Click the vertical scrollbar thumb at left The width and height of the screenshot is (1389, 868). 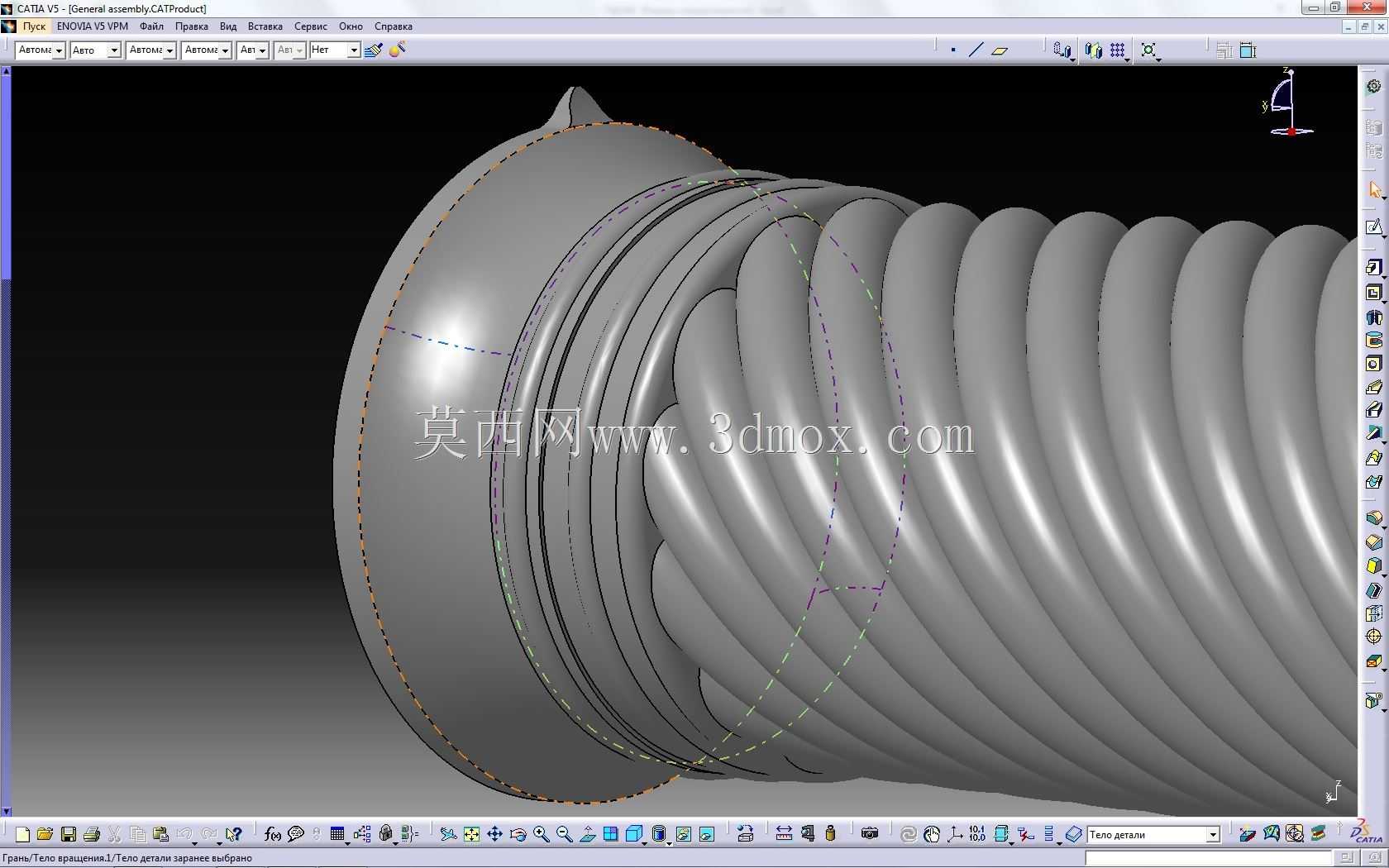pyautogui.click(x=6, y=178)
